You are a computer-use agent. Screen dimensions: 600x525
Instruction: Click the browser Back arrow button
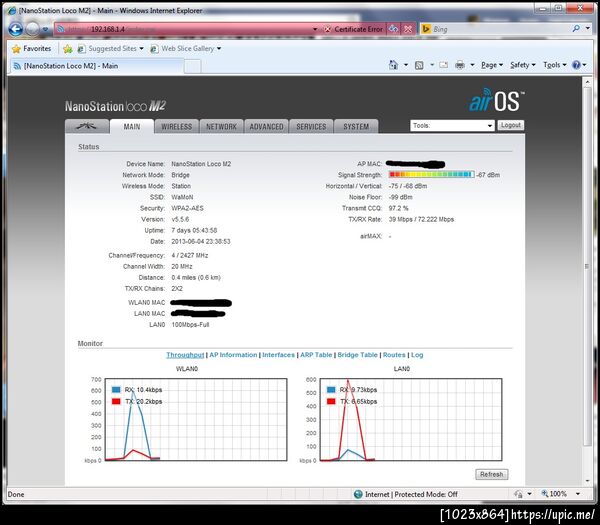tap(16, 29)
